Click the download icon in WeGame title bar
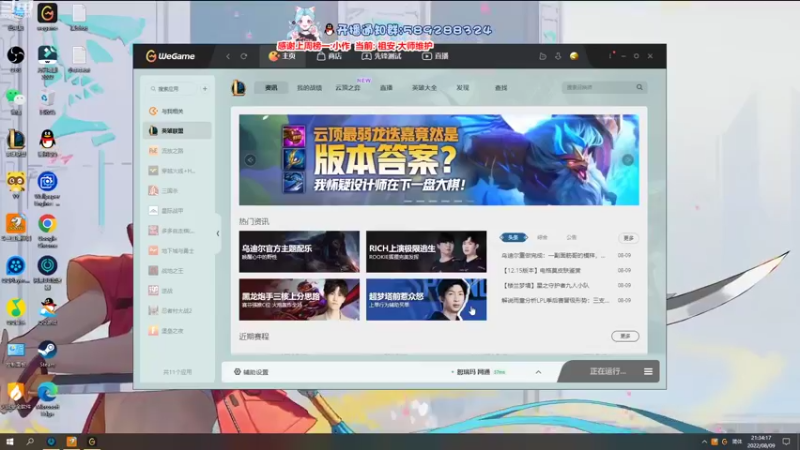 point(558,56)
